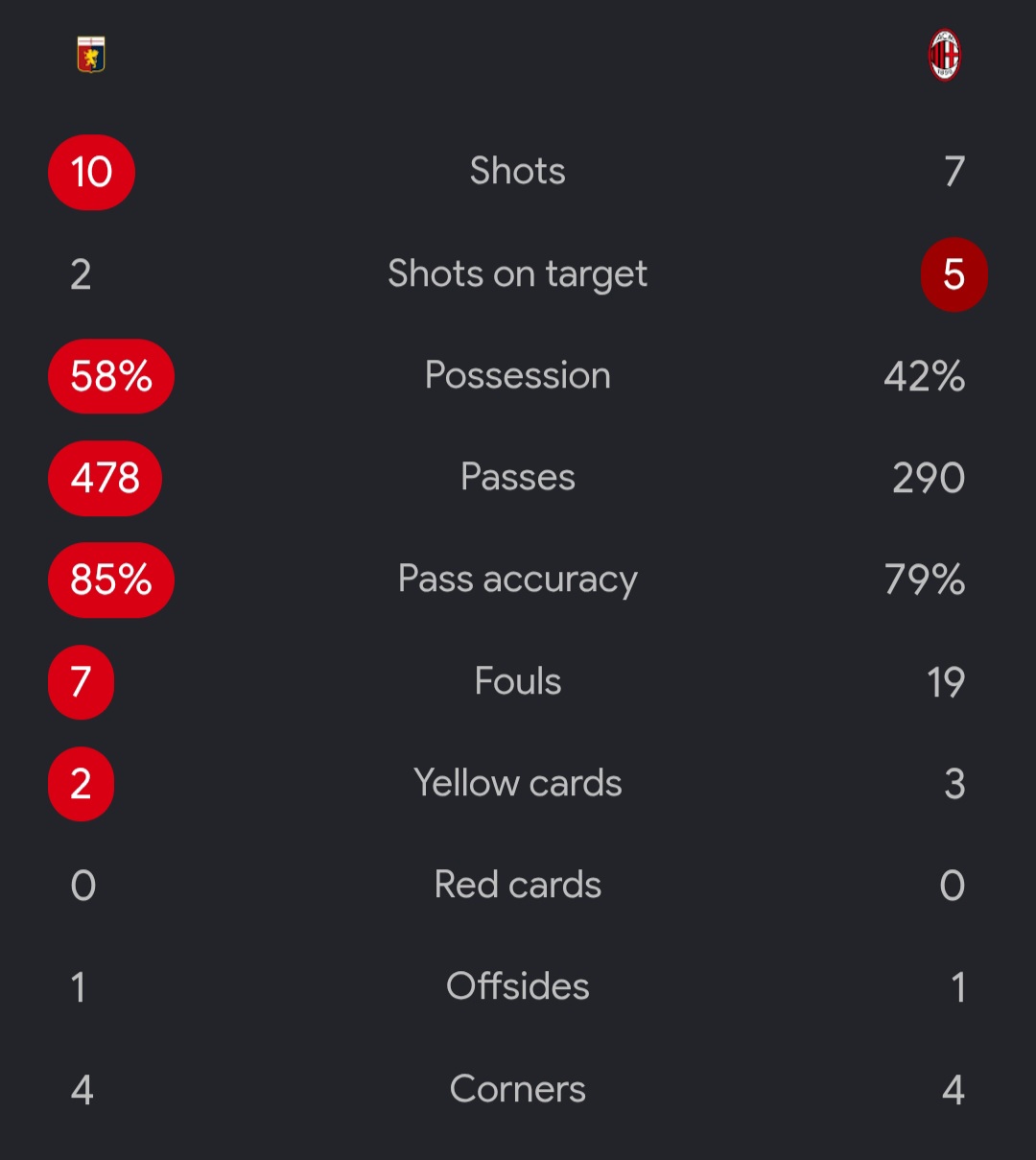Click the AC Milan team crest icon
This screenshot has height=1160, width=1036.
click(945, 56)
